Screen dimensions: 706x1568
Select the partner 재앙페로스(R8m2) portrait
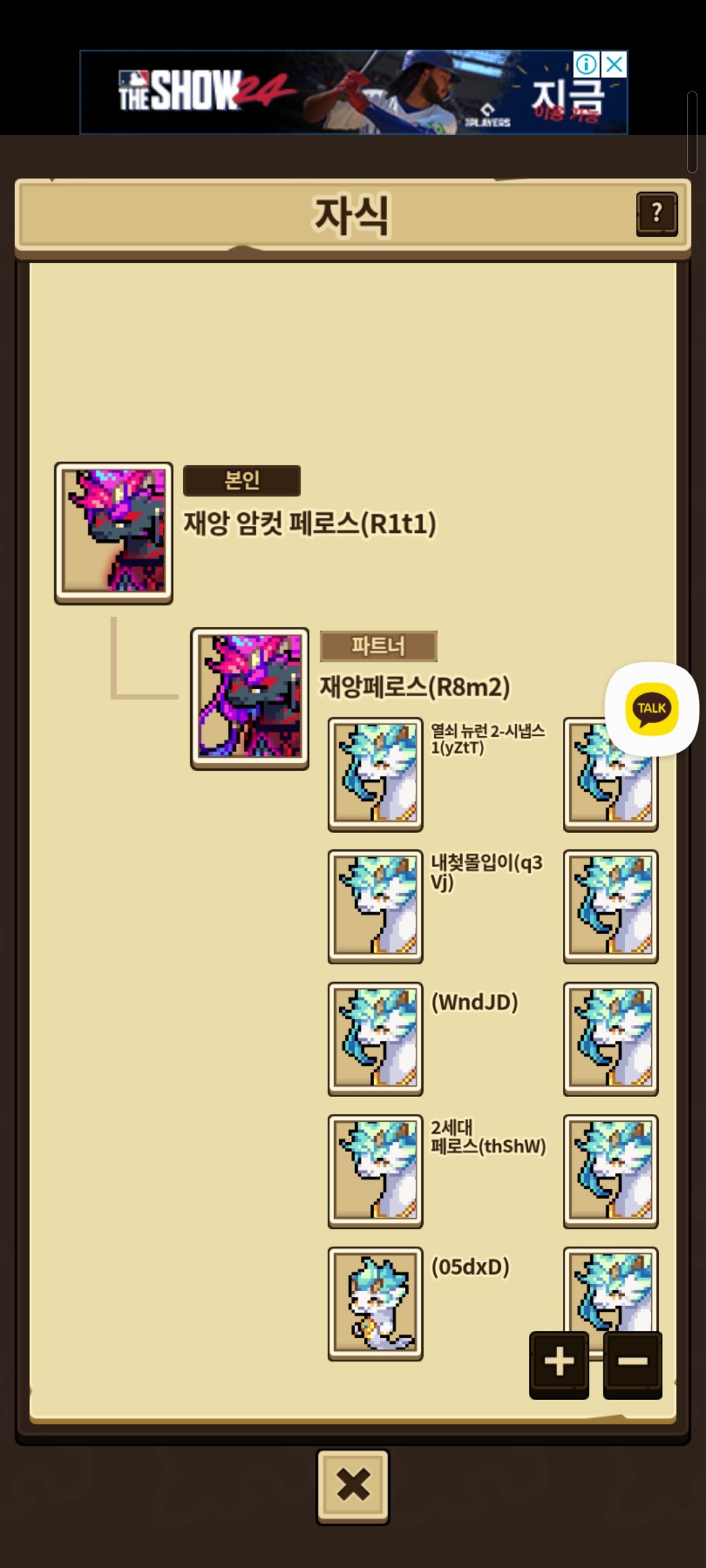coord(250,698)
